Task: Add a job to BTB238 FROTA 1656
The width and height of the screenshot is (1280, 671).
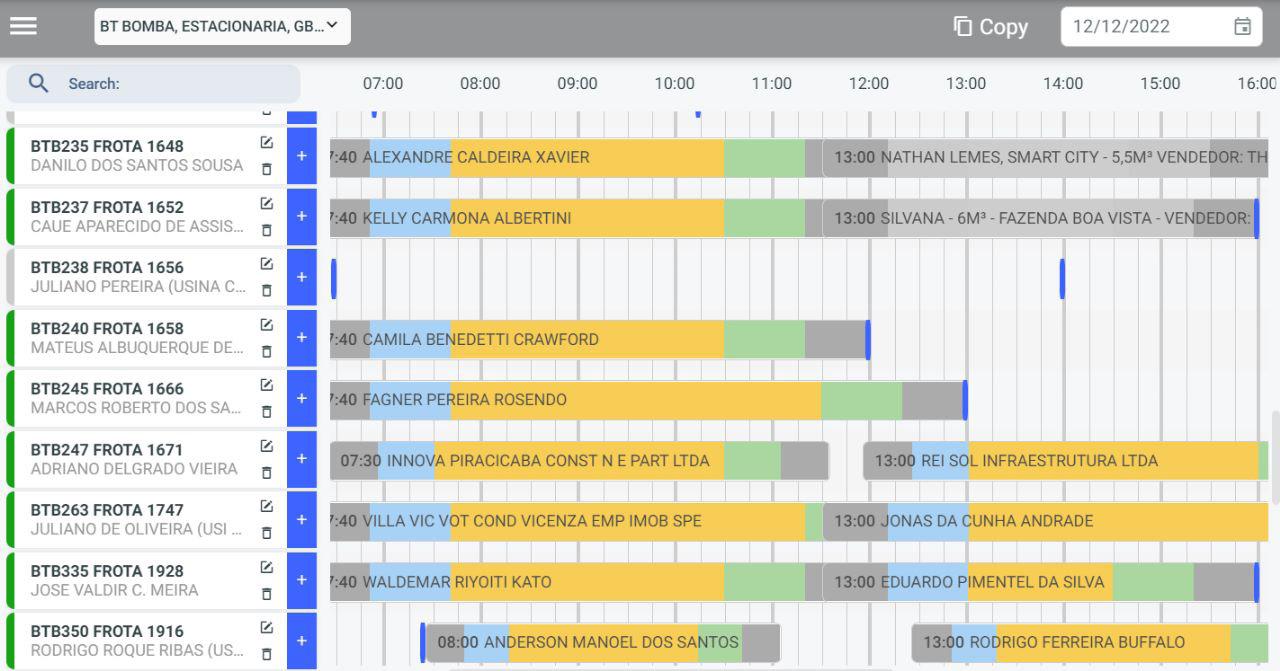Action: point(302,277)
